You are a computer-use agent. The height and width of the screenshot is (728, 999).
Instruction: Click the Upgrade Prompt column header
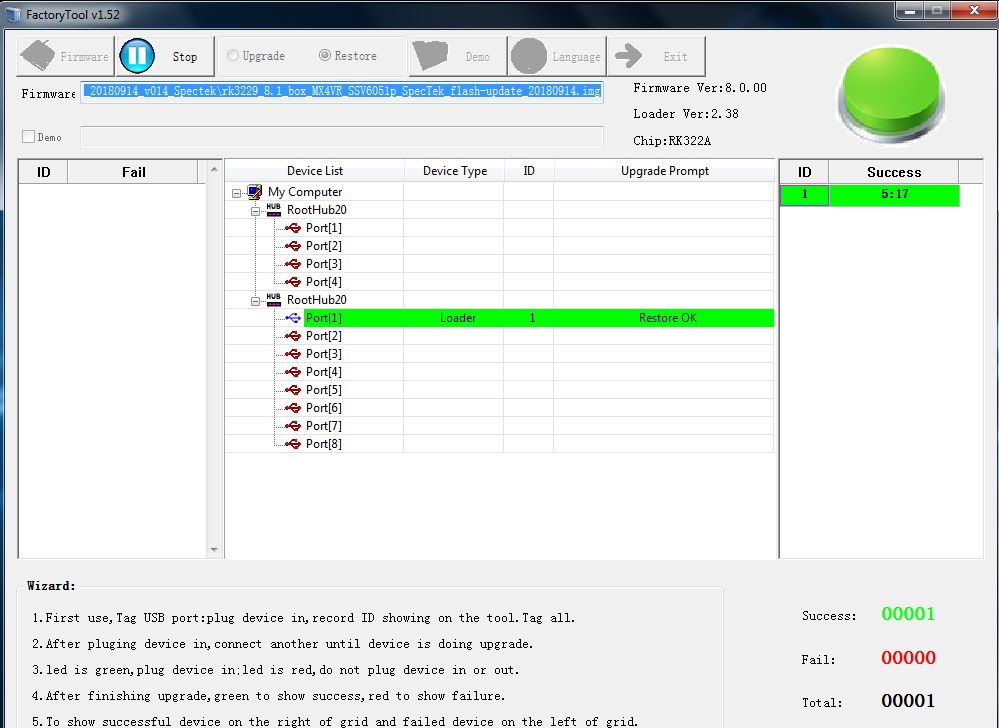point(665,171)
